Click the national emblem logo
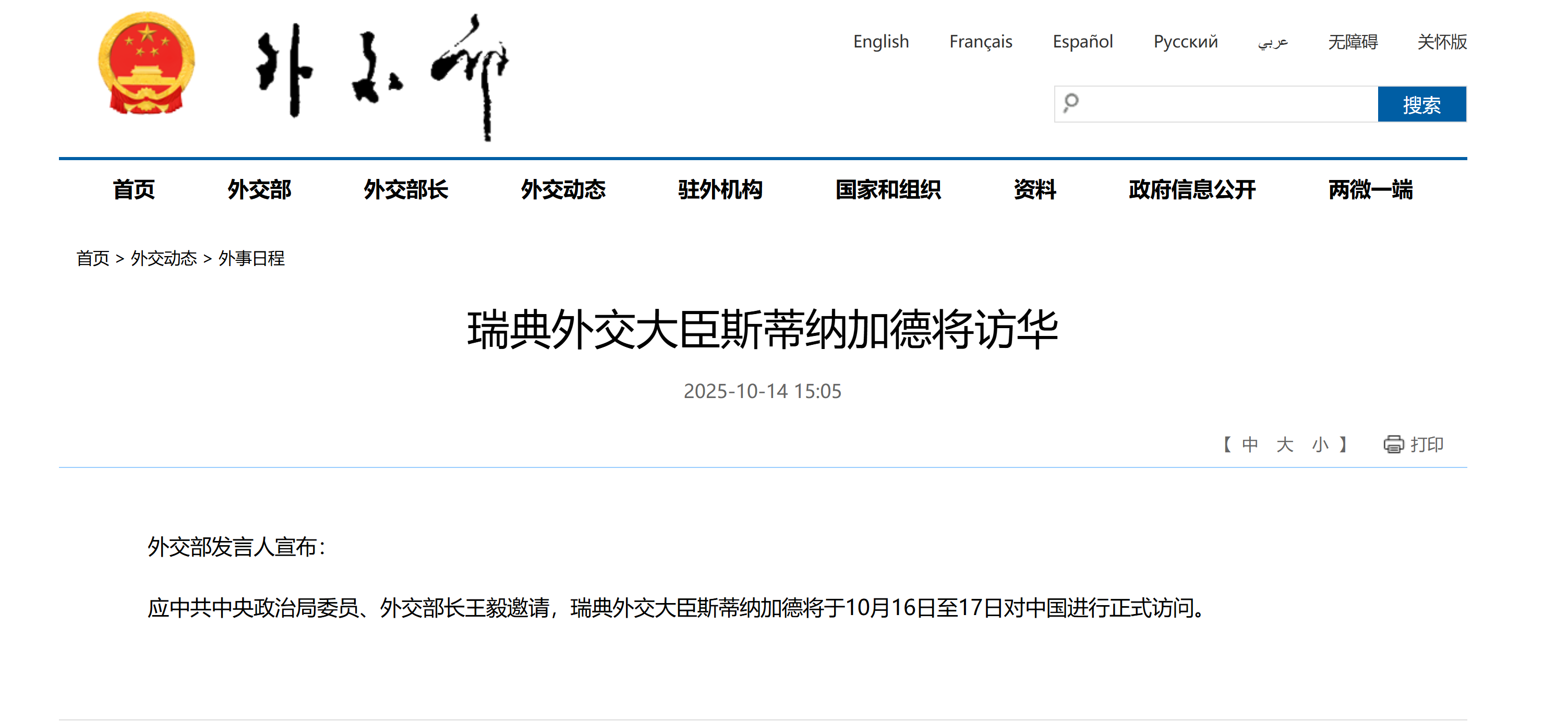1568x722 pixels. click(146, 63)
